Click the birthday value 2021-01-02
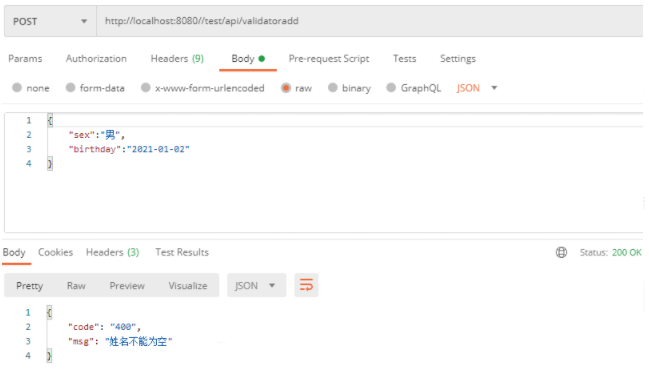The height and width of the screenshot is (380, 649). [x=158, y=149]
